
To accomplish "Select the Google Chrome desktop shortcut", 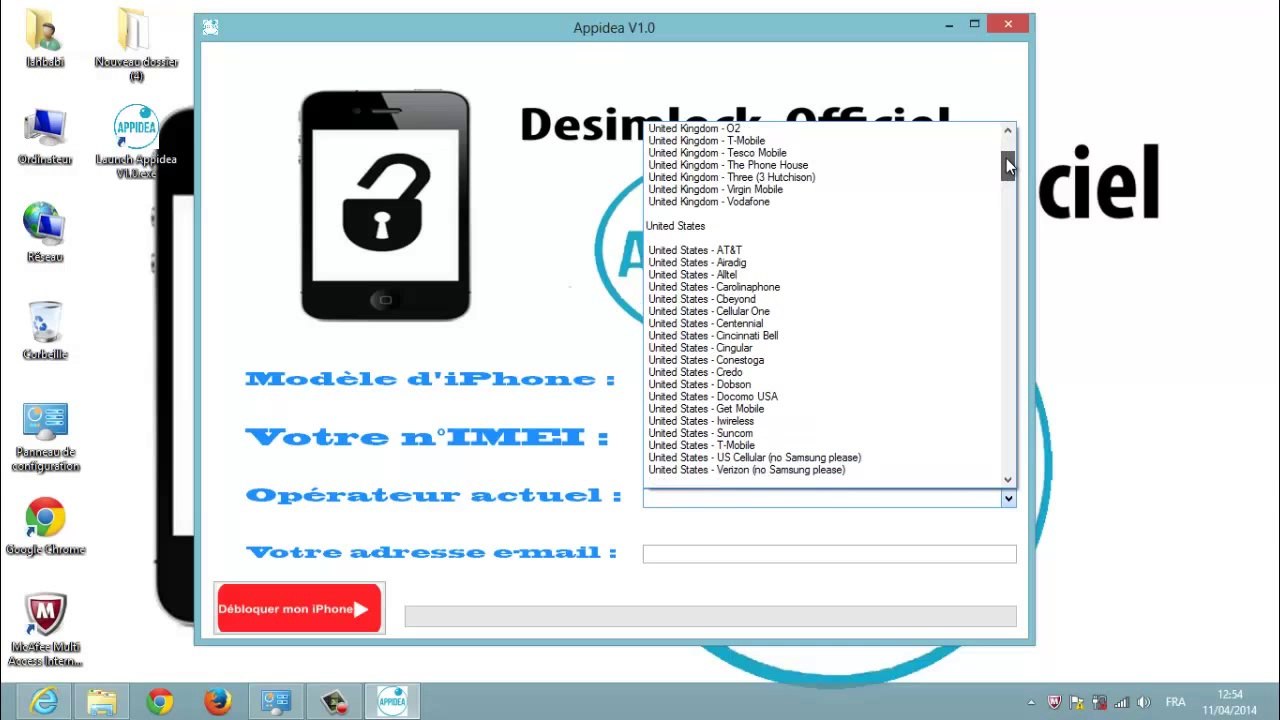I will 46,527.
